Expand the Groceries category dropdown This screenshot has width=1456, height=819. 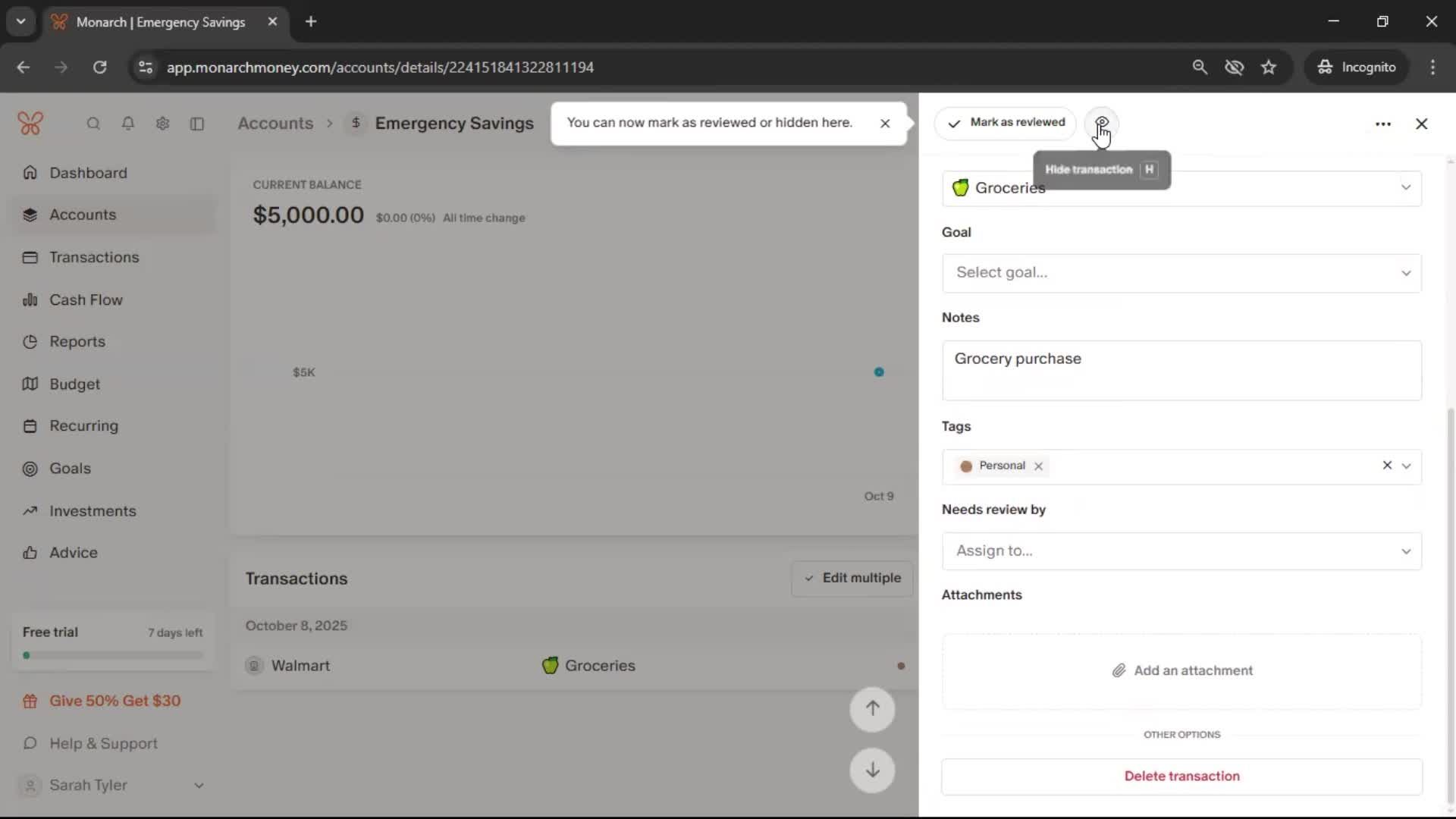pos(1405,188)
